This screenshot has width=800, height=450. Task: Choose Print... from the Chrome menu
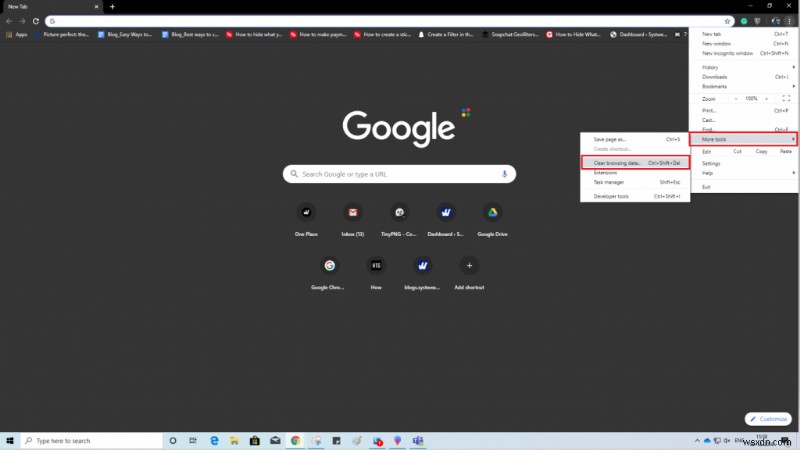coord(744,110)
